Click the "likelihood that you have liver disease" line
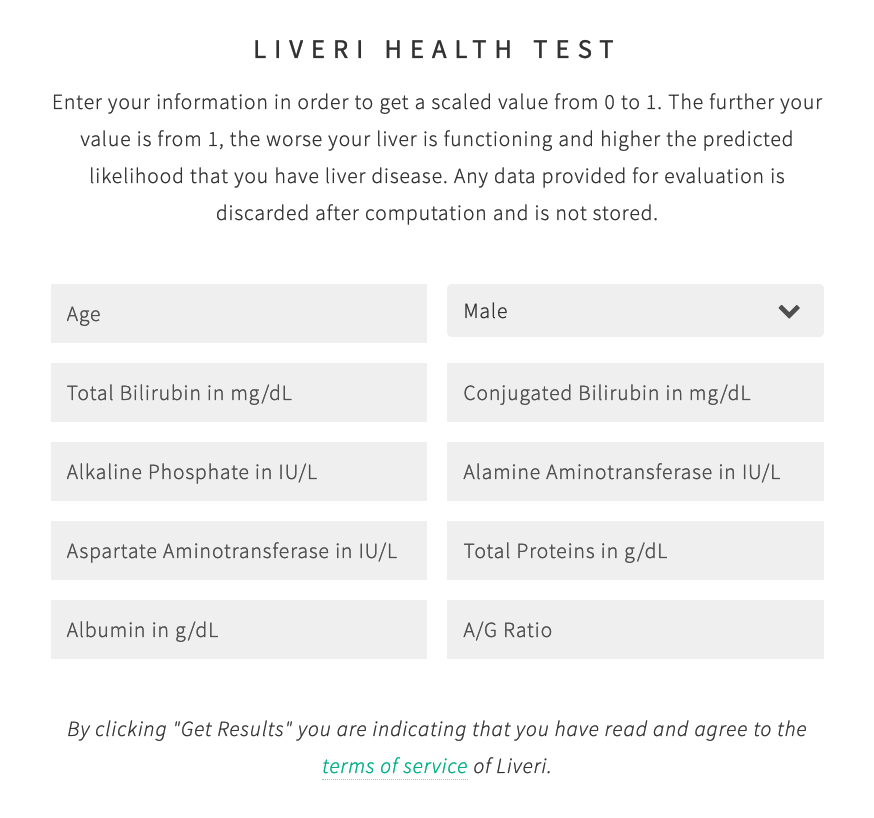The width and height of the screenshot is (874, 818). pyautogui.click(x=437, y=176)
